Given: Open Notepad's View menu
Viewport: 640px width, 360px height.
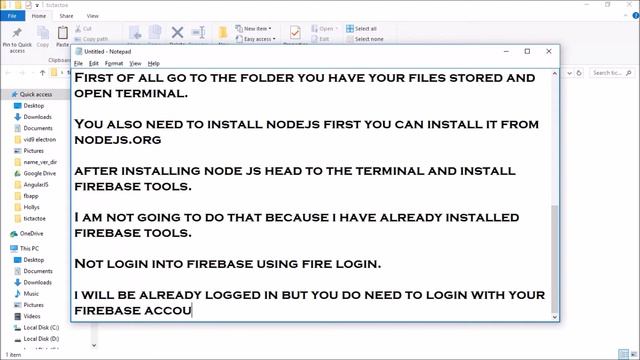Looking at the screenshot, I should (x=135, y=63).
